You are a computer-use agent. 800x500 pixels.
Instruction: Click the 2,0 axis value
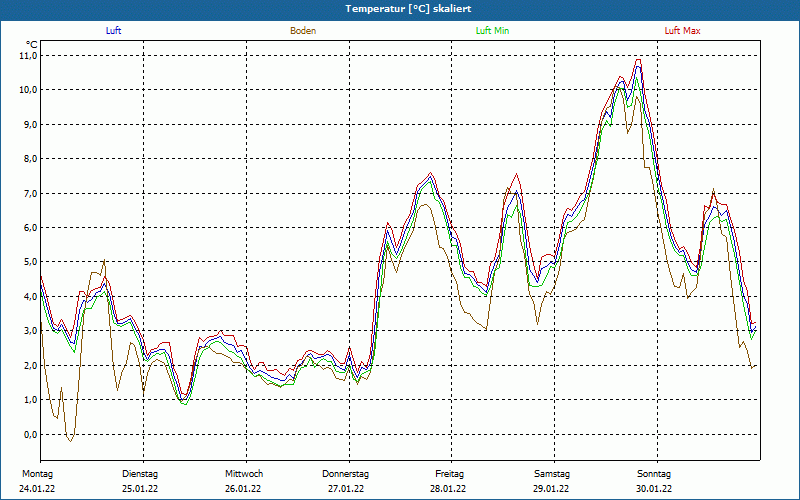pyautogui.click(x=30, y=365)
